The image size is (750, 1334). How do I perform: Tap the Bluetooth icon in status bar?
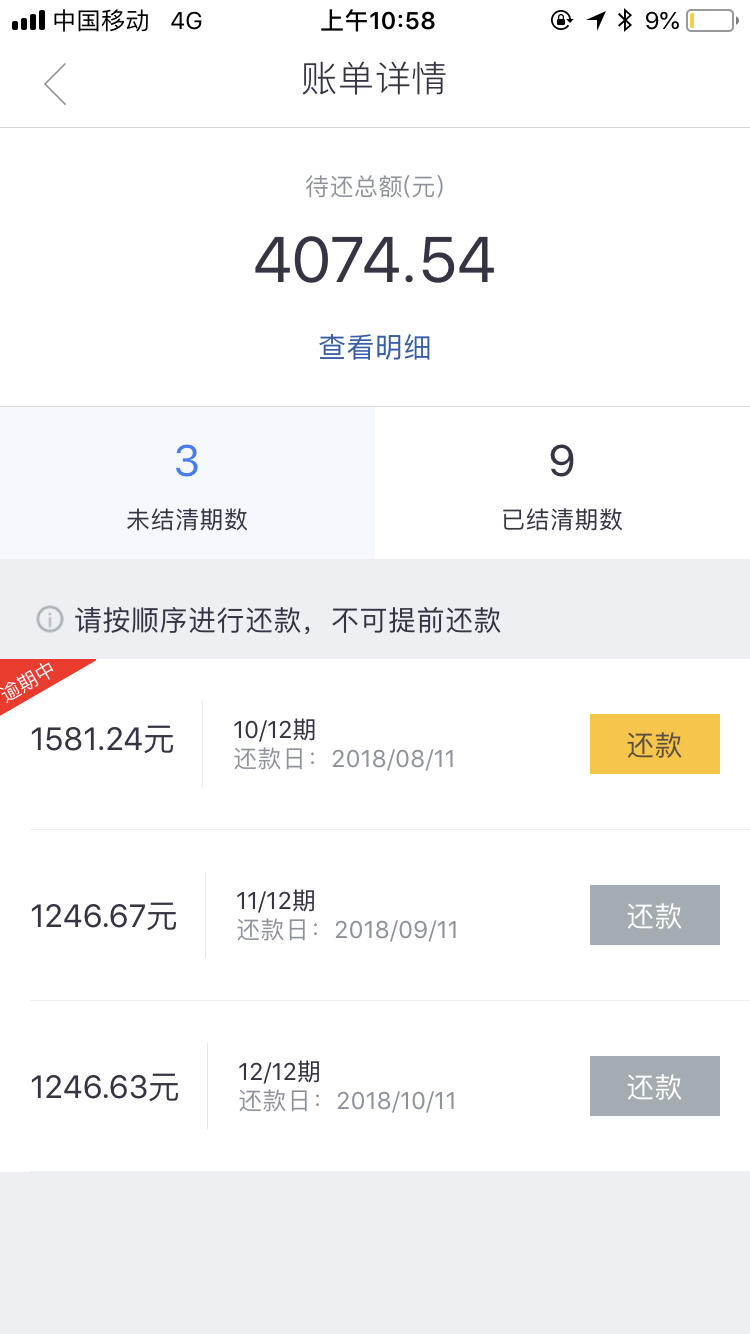point(625,20)
